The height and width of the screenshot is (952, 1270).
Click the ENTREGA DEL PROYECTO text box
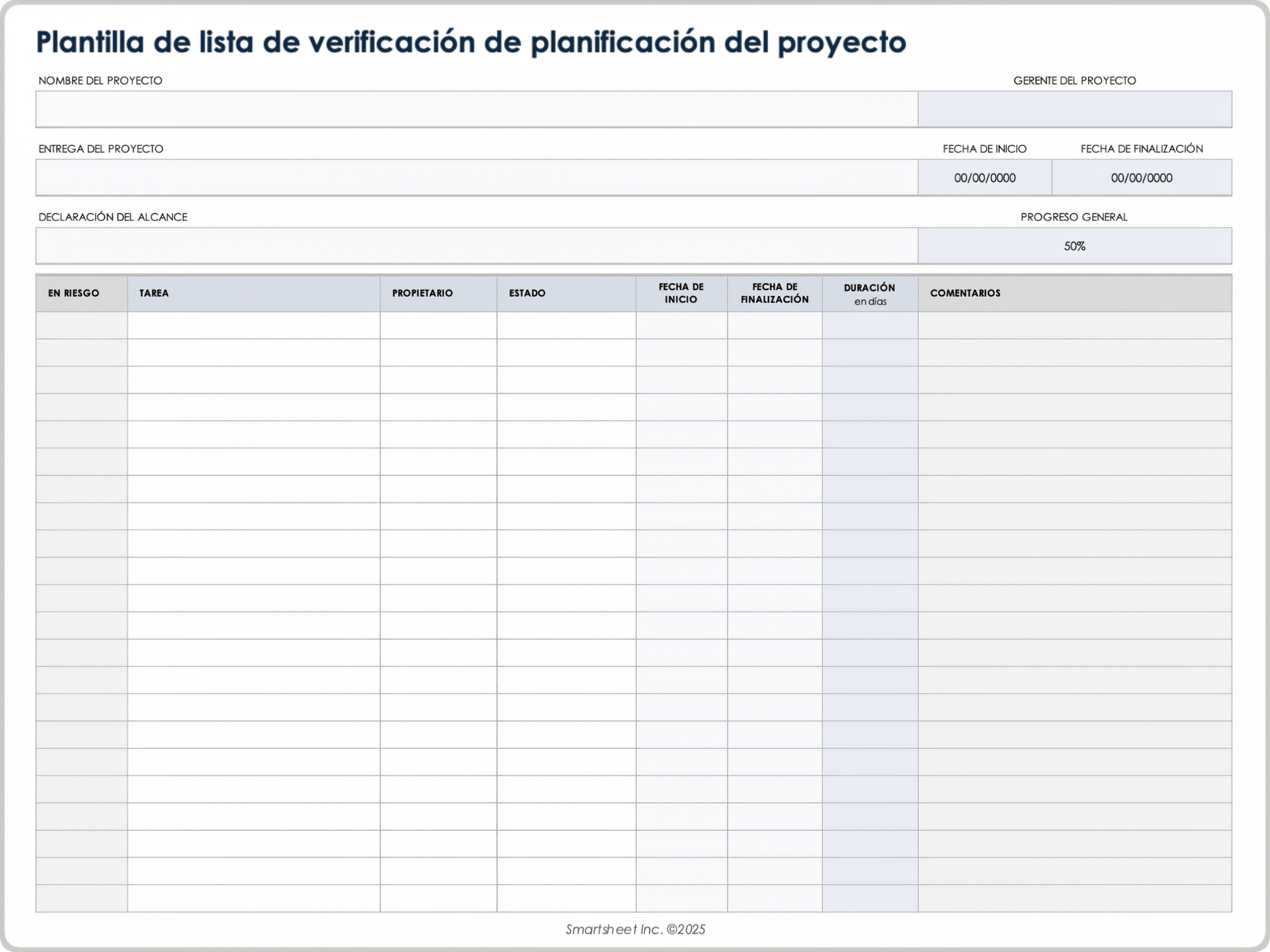pyautogui.click(x=476, y=177)
